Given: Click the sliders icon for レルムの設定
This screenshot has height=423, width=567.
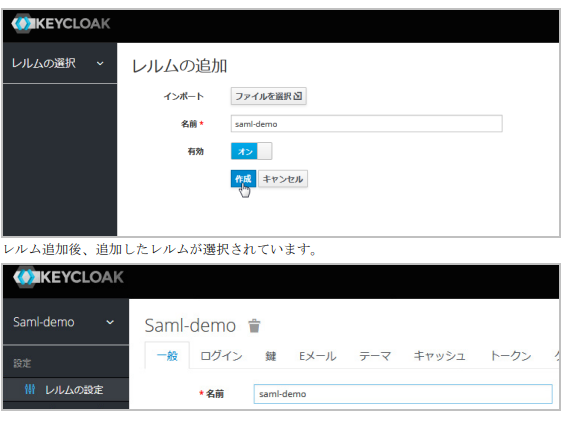Looking at the screenshot, I should pyautogui.click(x=30, y=389).
